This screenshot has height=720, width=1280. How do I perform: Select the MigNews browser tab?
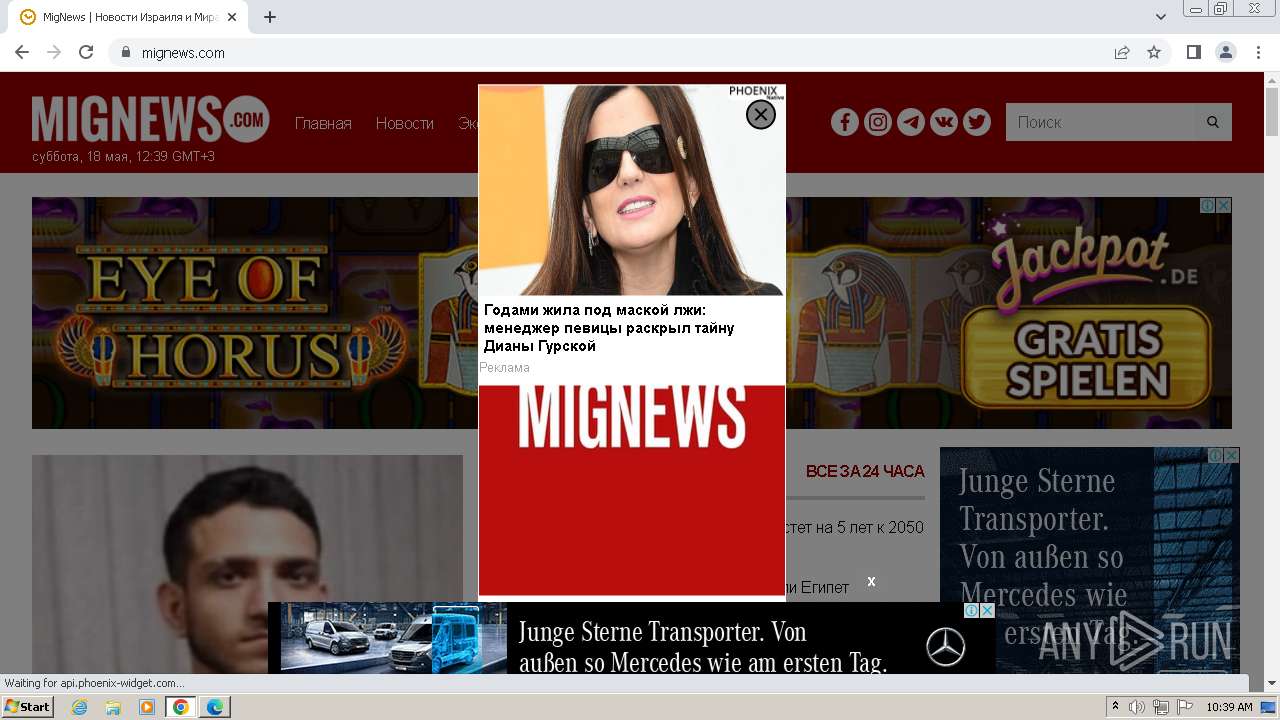[128, 17]
